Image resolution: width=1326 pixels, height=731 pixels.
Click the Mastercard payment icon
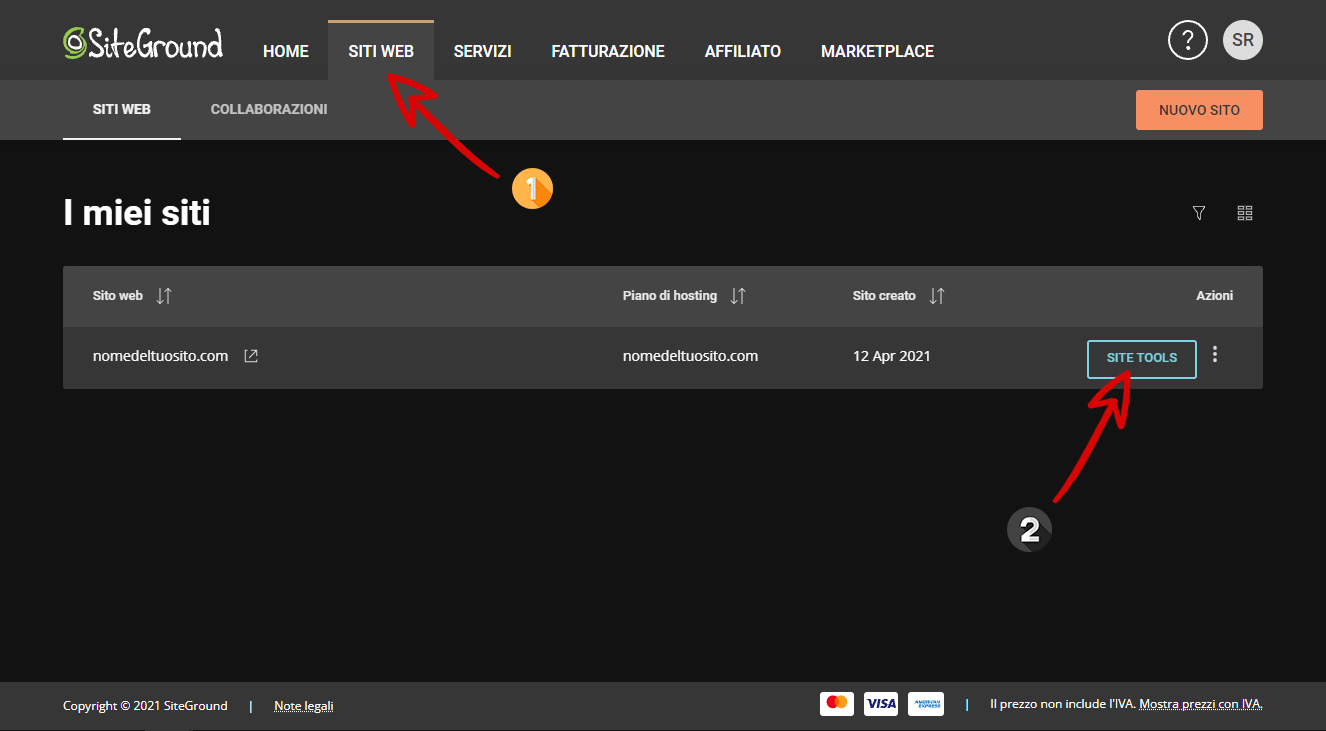[x=837, y=704]
